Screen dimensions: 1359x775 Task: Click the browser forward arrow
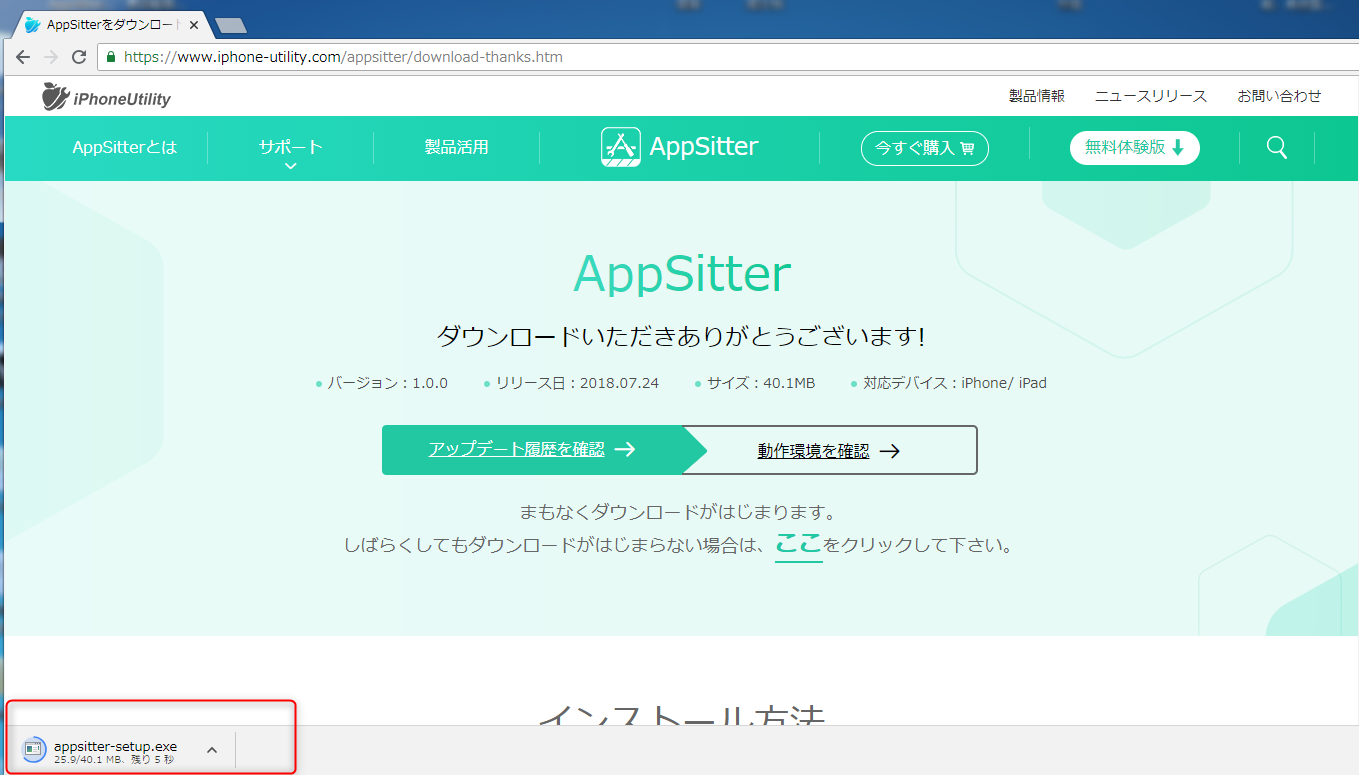[51, 57]
